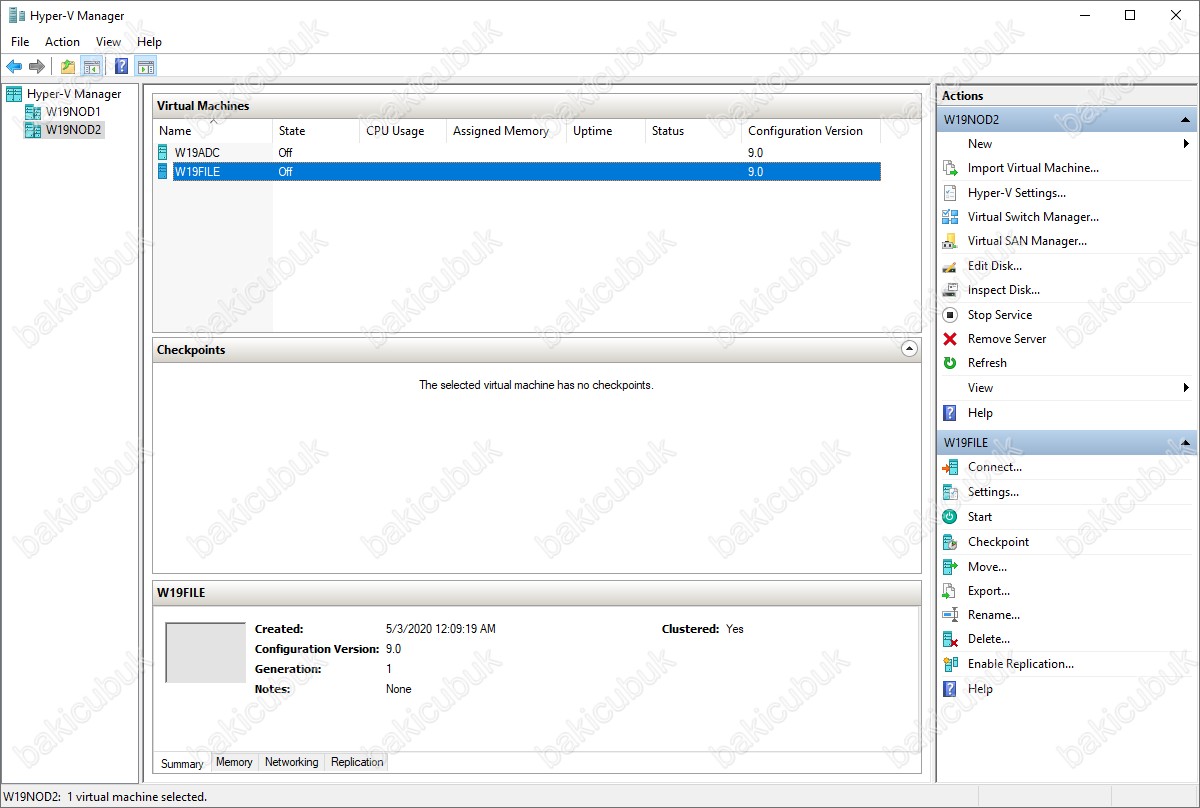Screen dimensions: 1200x808
Task: Sort by the Configuration Version column header
Action: pos(811,131)
